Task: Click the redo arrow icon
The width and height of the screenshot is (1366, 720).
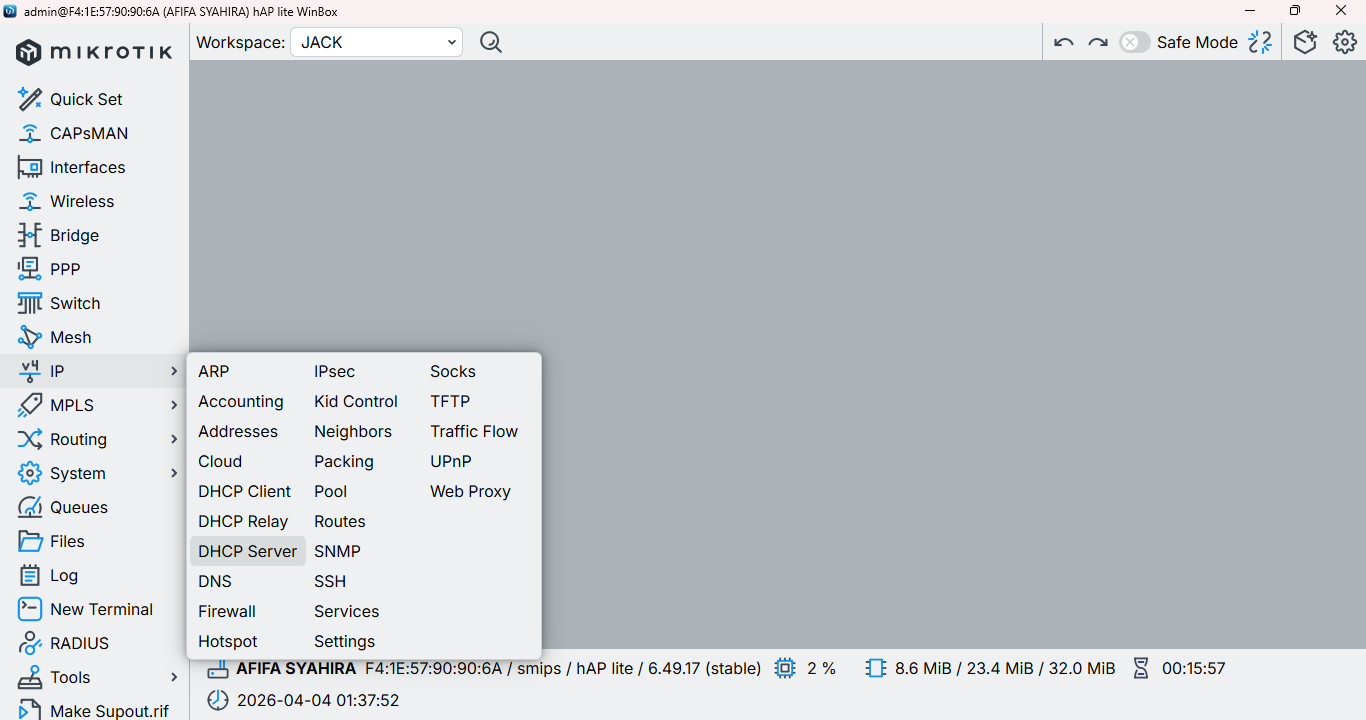Action: 1098,42
